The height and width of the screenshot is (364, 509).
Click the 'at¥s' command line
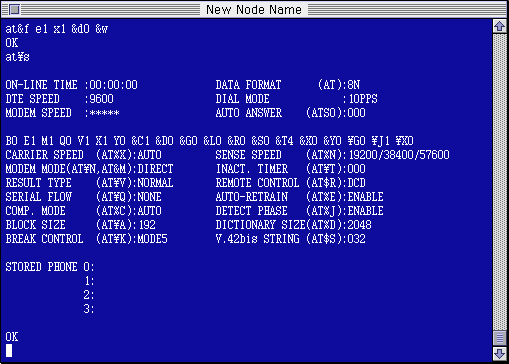tap(17, 57)
